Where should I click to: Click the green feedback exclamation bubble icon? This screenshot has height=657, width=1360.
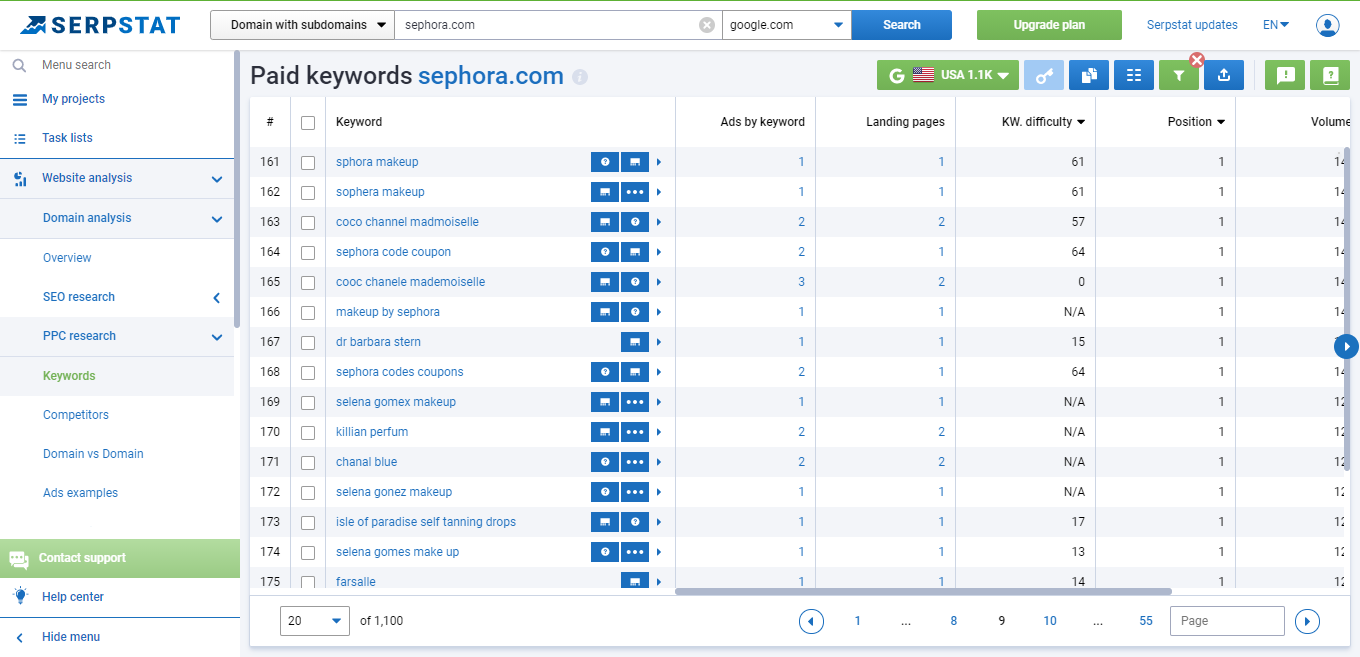[1285, 75]
